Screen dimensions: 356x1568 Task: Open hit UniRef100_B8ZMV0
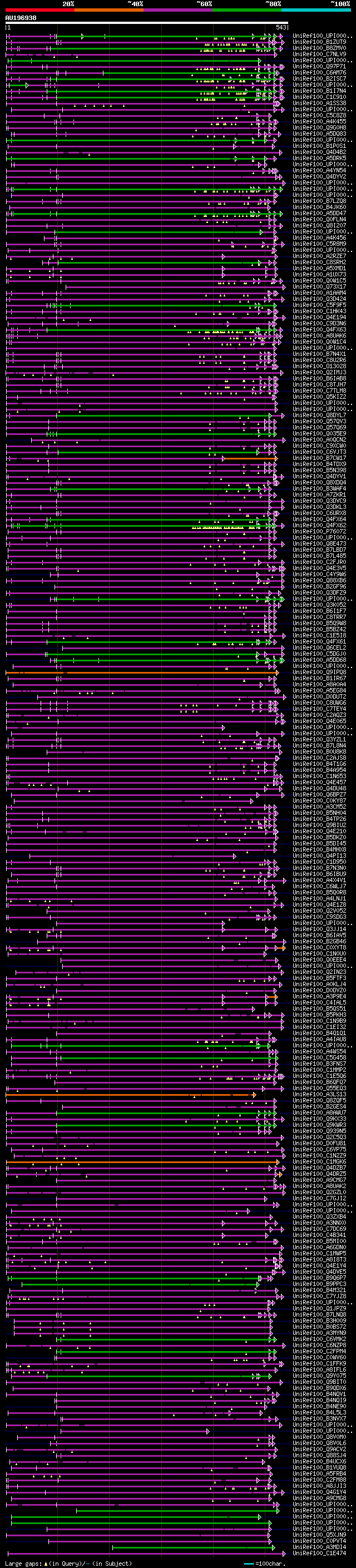[319, 48]
